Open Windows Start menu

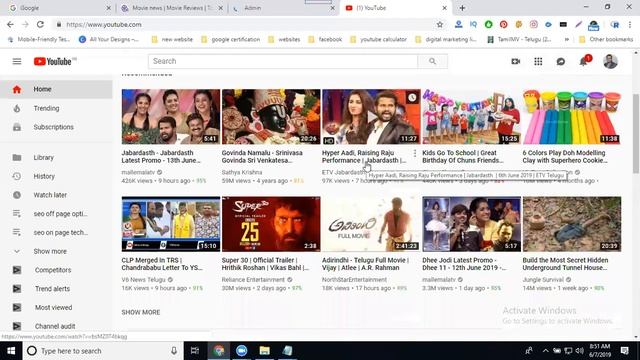[11, 351]
